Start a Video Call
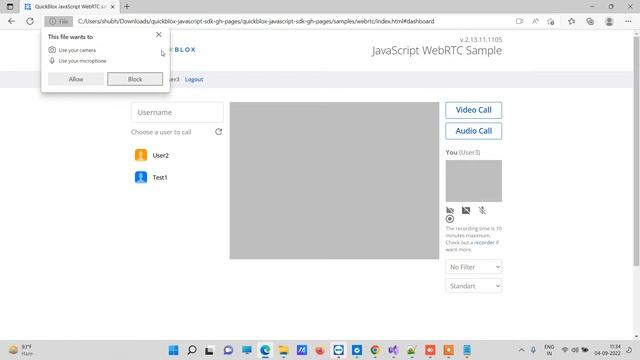 [473, 110]
